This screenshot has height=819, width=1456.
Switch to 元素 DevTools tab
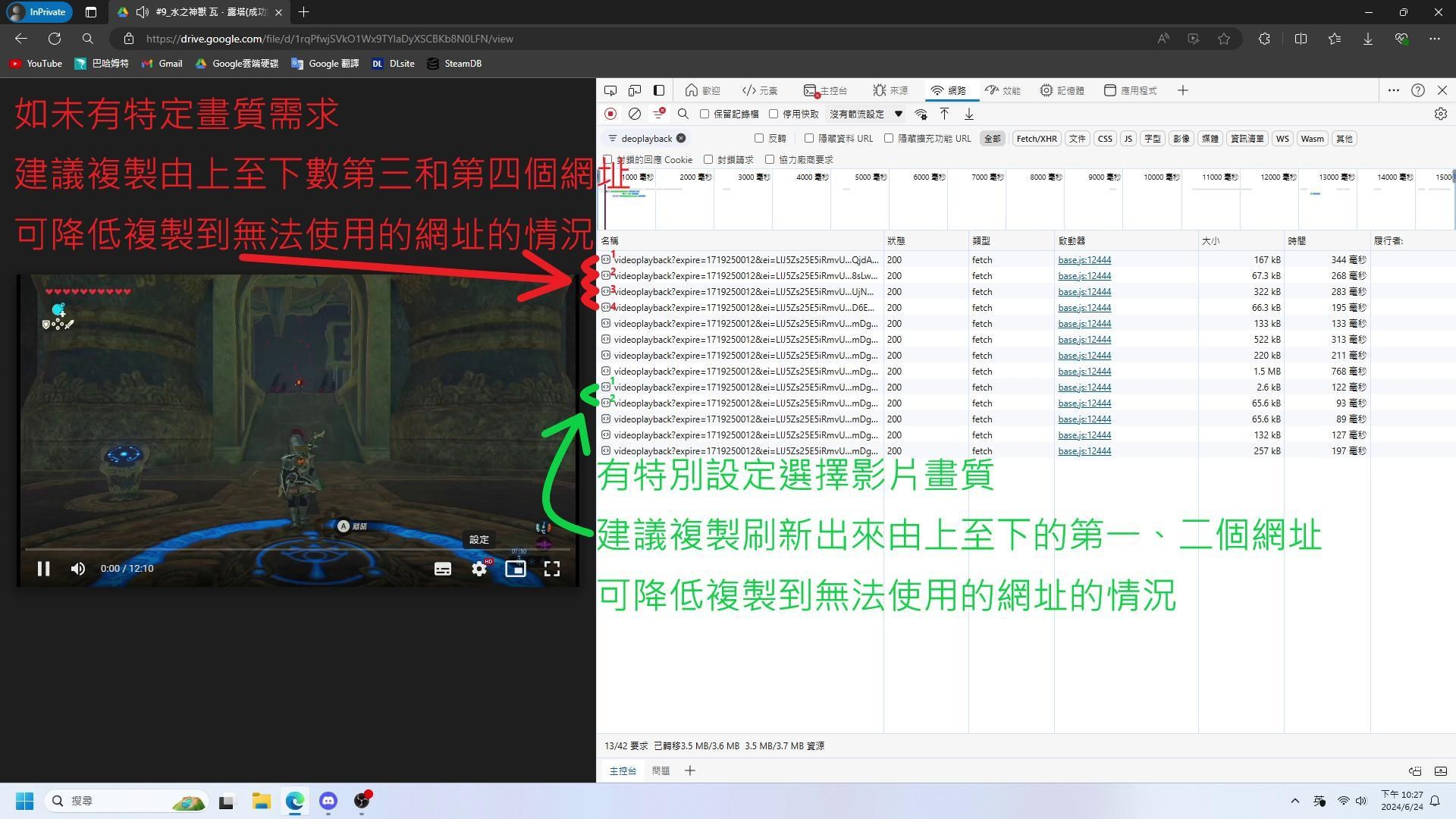click(x=760, y=90)
